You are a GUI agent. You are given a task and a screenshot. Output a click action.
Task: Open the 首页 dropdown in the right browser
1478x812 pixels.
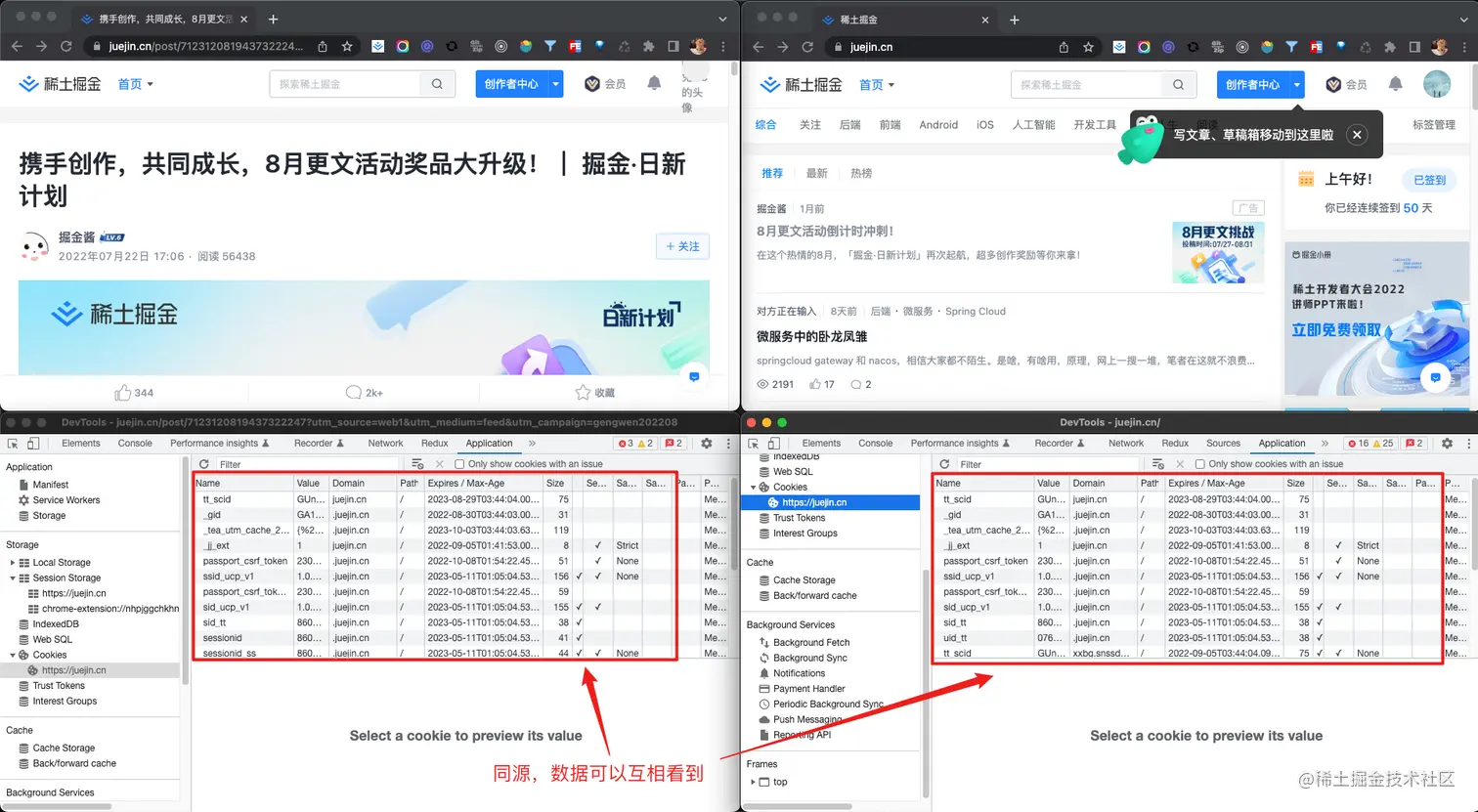877,84
